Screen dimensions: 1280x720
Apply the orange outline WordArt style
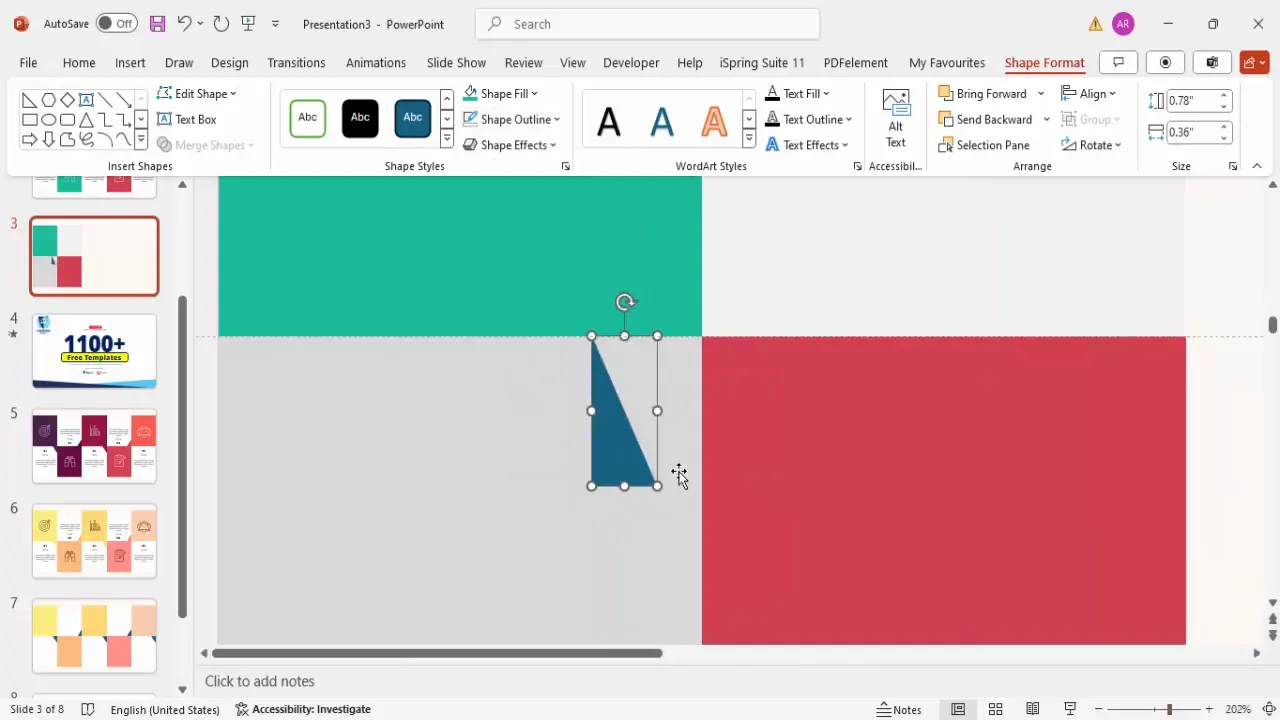point(714,122)
